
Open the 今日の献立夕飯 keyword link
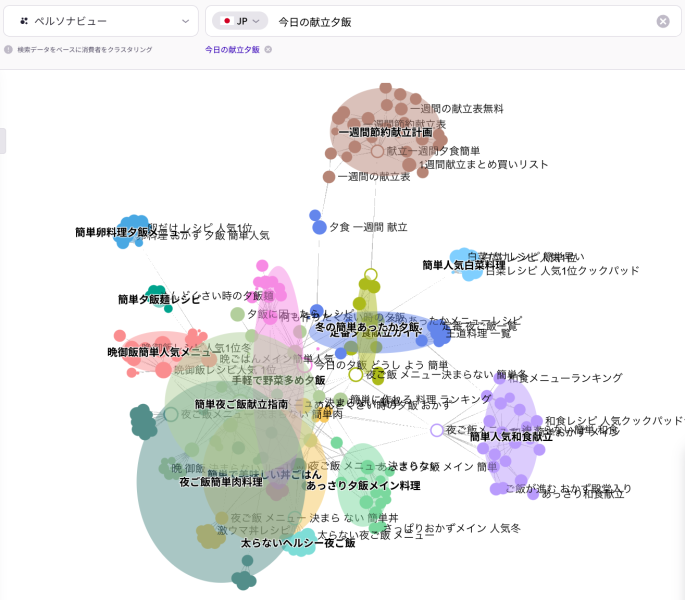click(231, 49)
